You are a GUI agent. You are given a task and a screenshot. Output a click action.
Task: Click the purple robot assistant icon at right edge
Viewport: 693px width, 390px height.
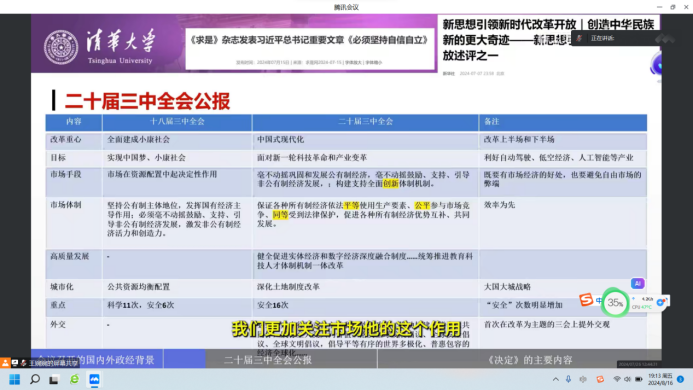click(657, 65)
